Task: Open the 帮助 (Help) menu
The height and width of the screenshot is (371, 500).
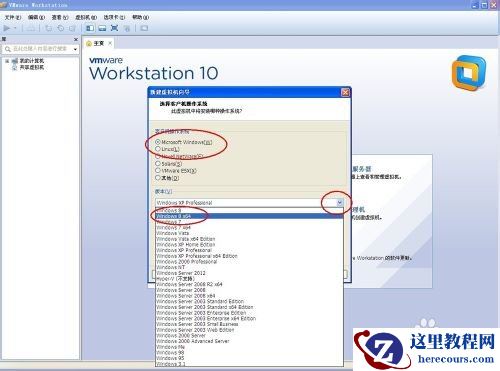Action: (x=141, y=17)
